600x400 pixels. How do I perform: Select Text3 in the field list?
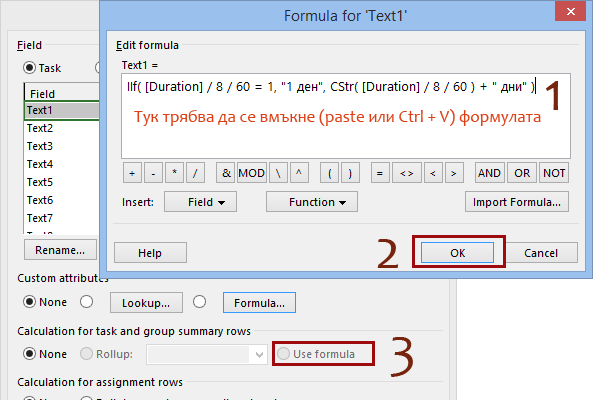coord(60,146)
